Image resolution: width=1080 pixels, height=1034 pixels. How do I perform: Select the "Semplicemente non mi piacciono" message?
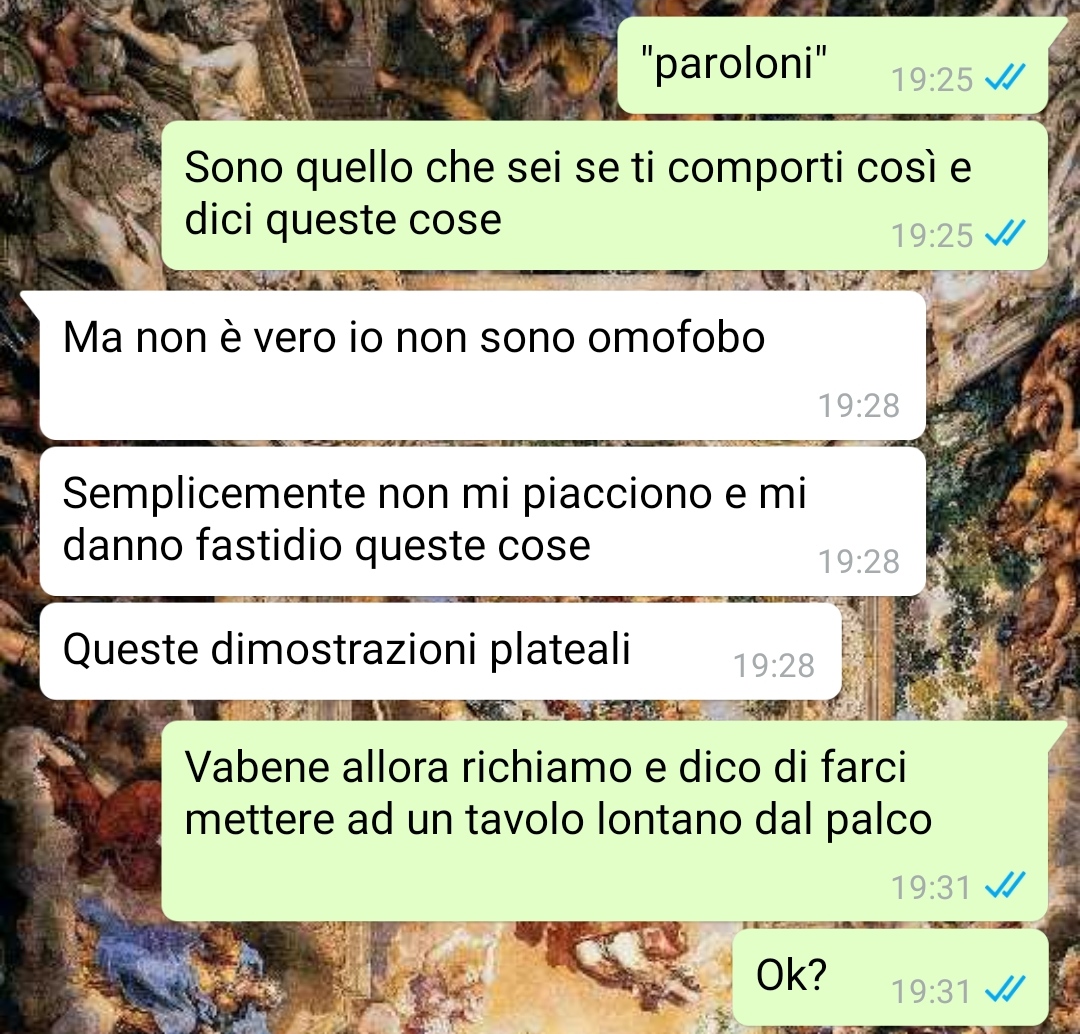[482, 521]
